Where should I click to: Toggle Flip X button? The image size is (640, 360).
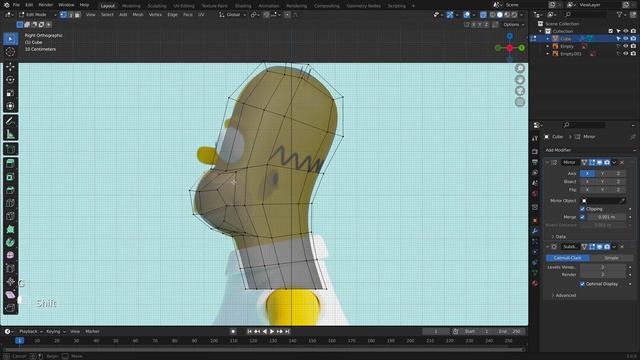[x=587, y=190]
